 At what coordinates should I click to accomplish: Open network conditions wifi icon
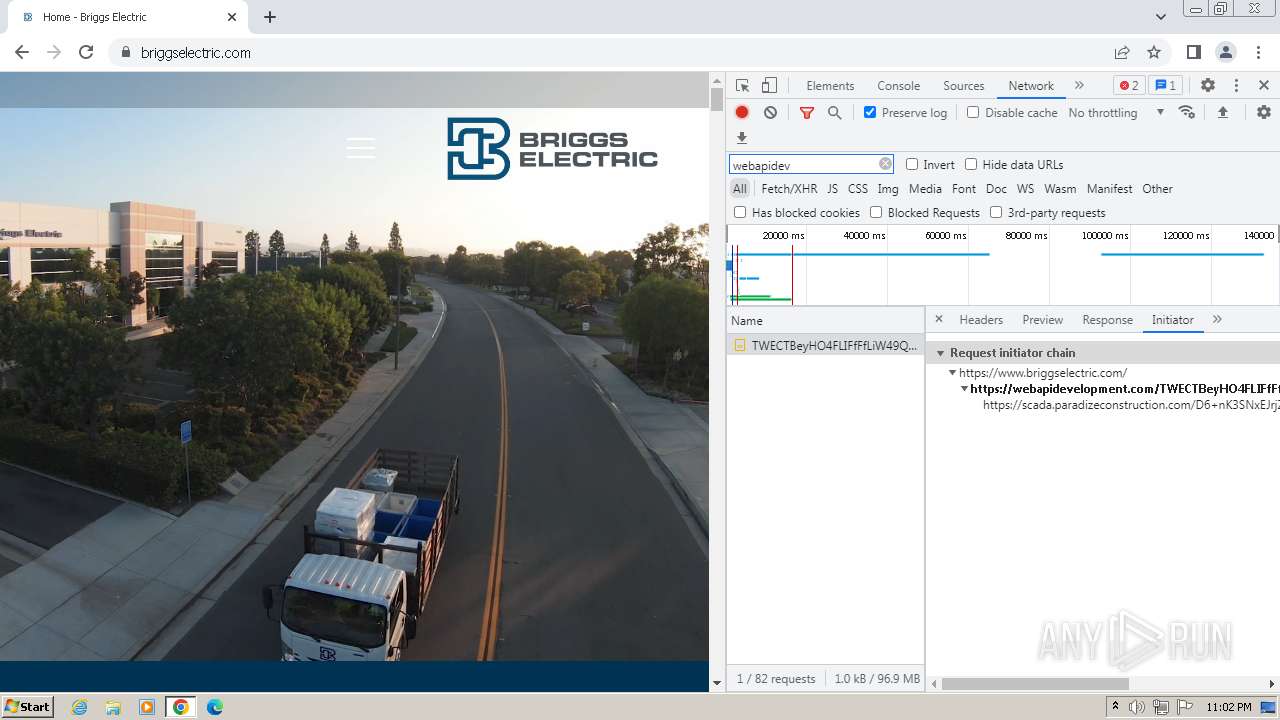pos(1187,113)
